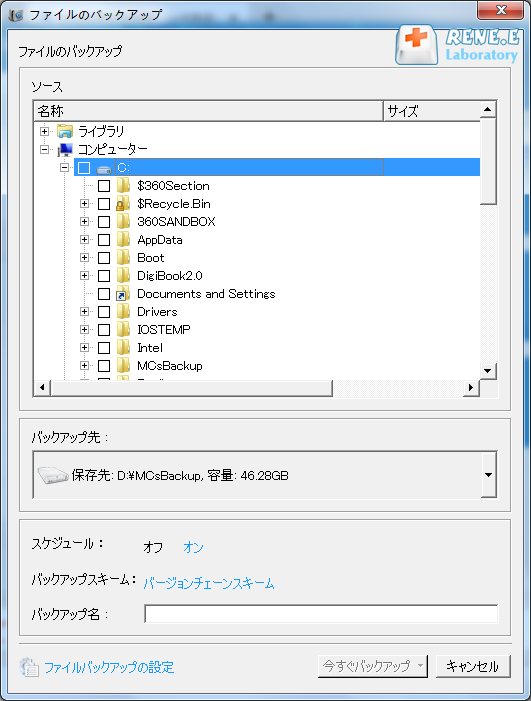Click the Library folder icon
Image resolution: width=531 pixels, height=701 pixels.
[65, 131]
